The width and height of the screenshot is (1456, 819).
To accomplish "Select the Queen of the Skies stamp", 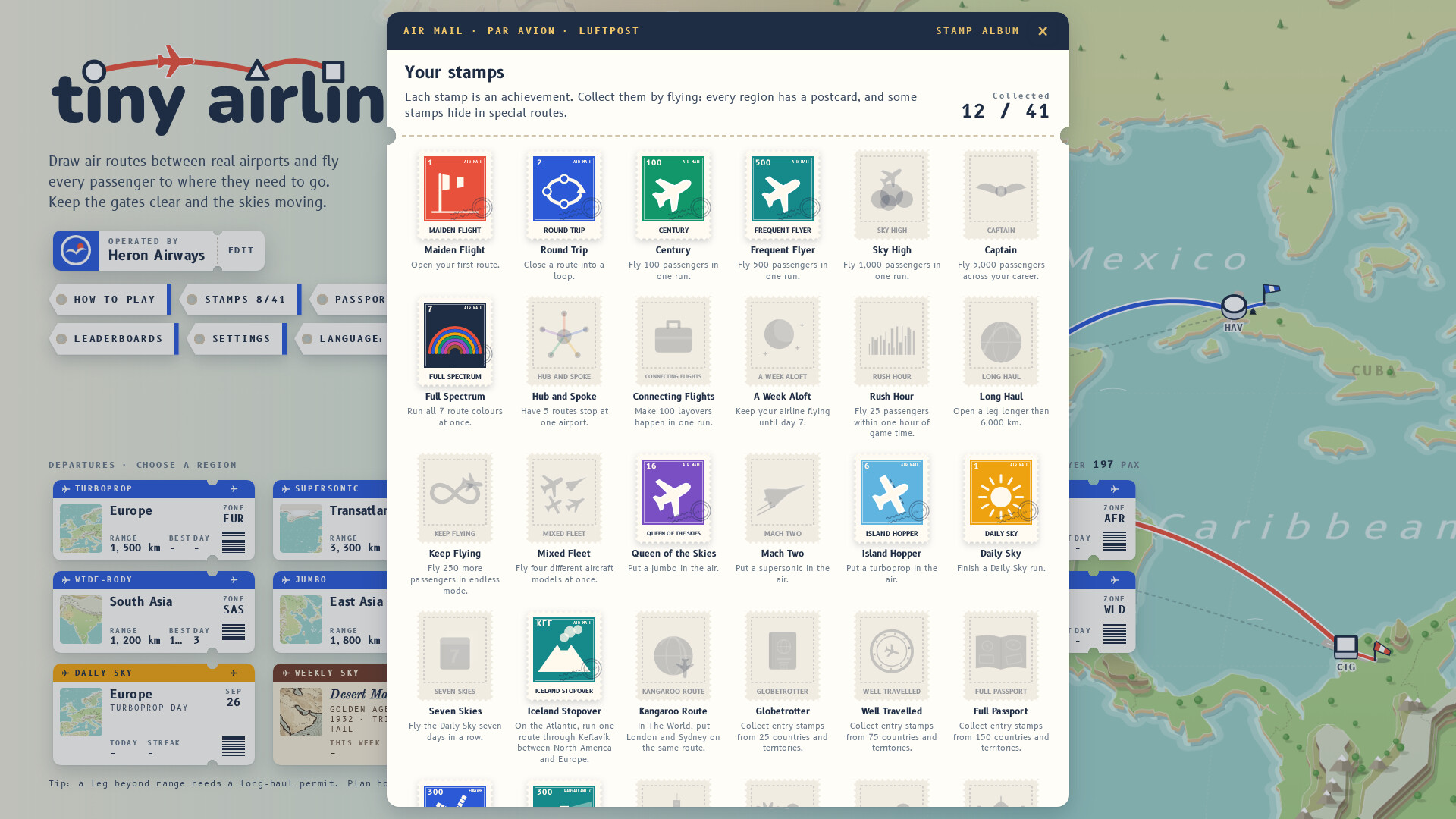I will coord(673,498).
